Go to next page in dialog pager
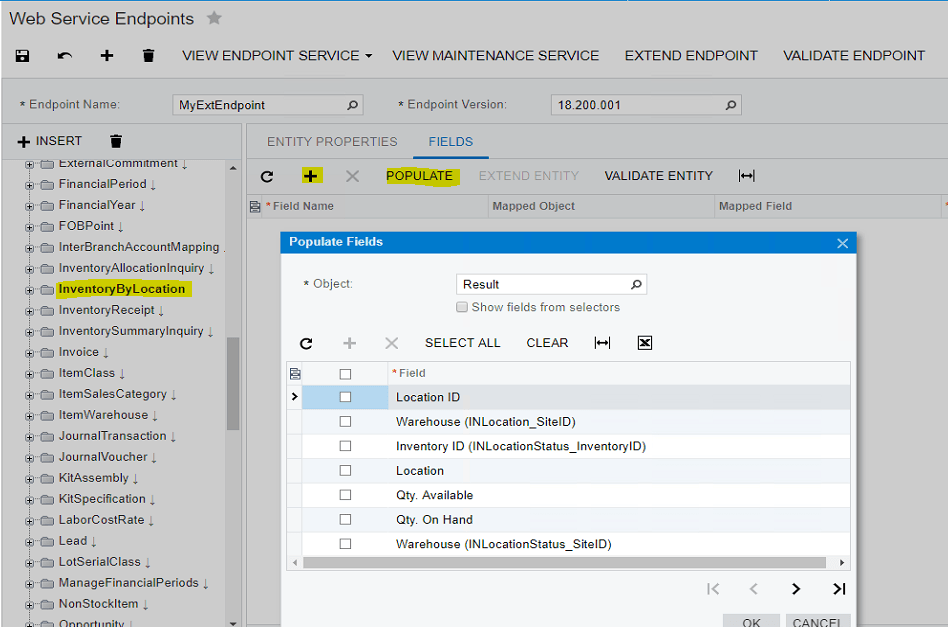 click(x=796, y=589)
